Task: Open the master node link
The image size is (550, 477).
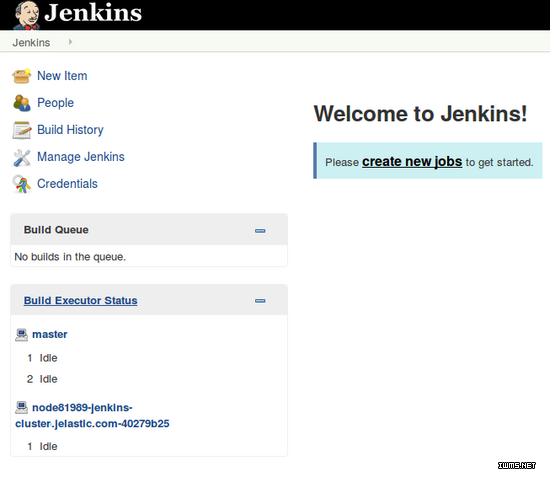Action: [x=49, y=334]
